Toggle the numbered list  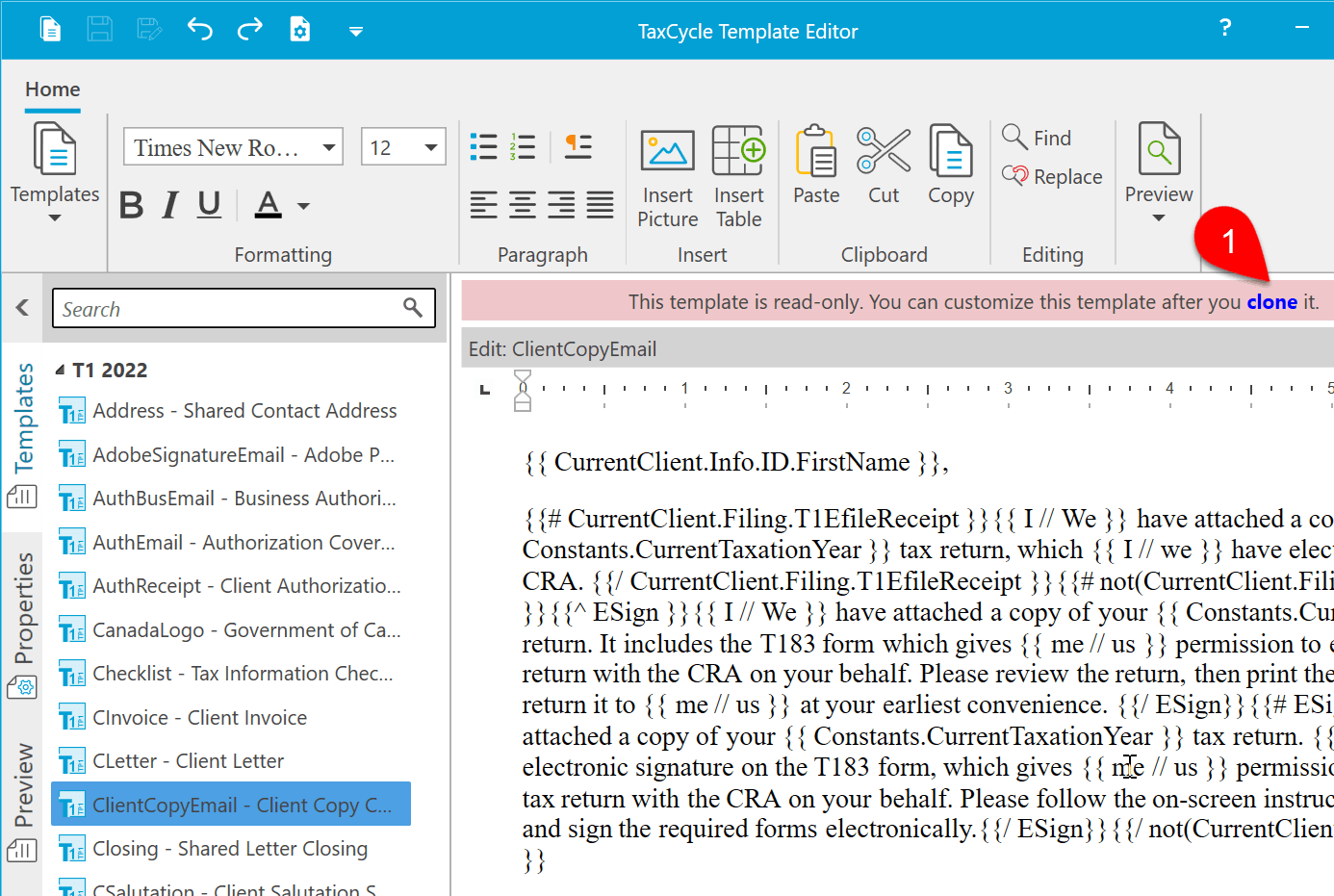click(523, 146)
